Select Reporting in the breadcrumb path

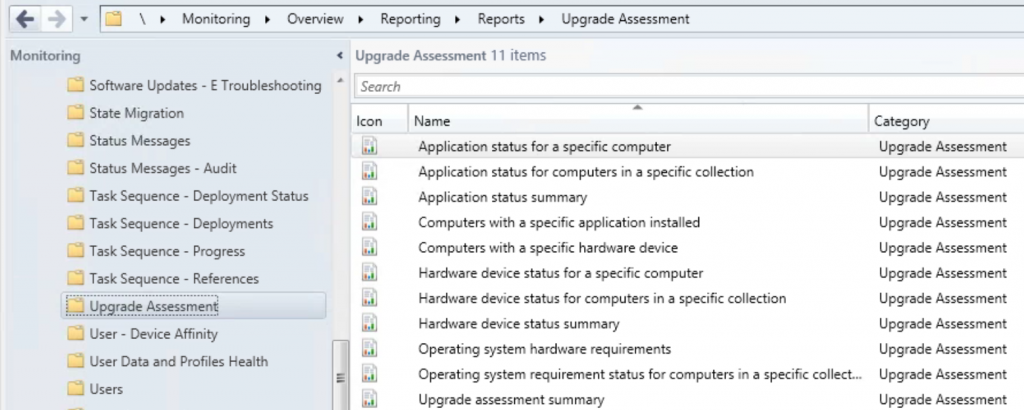pos(411,19)
